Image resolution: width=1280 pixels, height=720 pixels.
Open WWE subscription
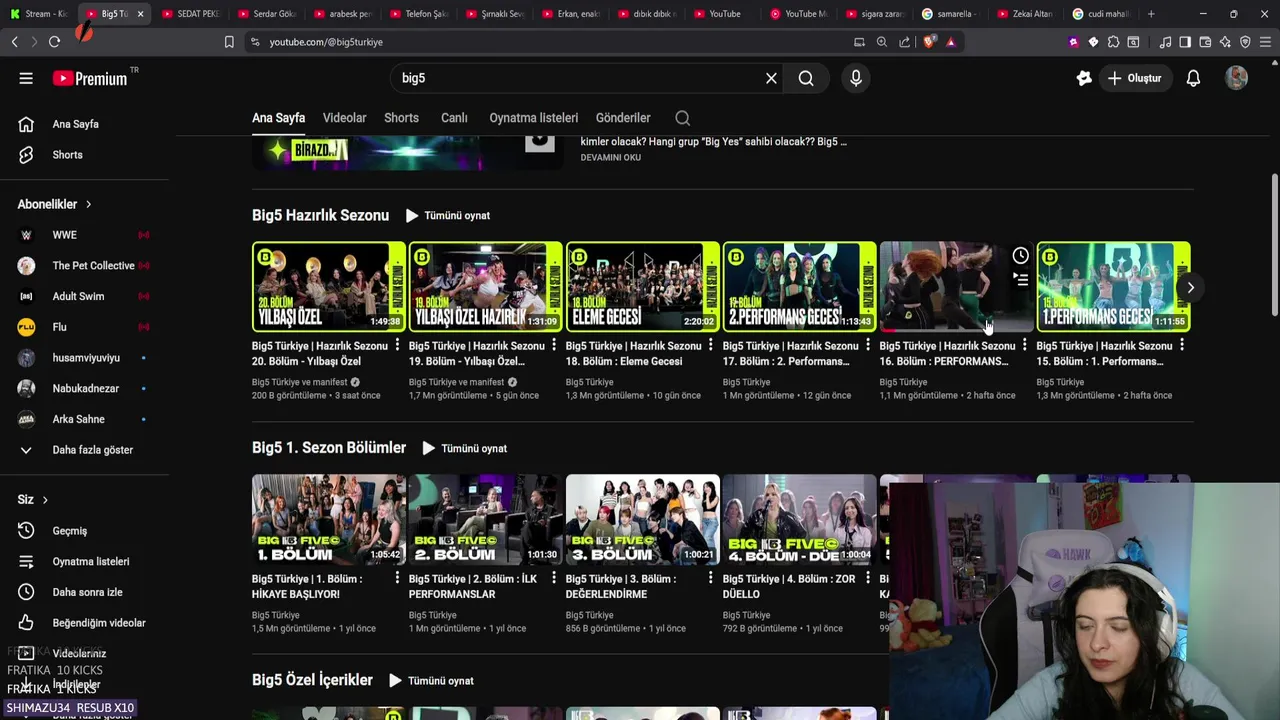click(x=84, y=235)
